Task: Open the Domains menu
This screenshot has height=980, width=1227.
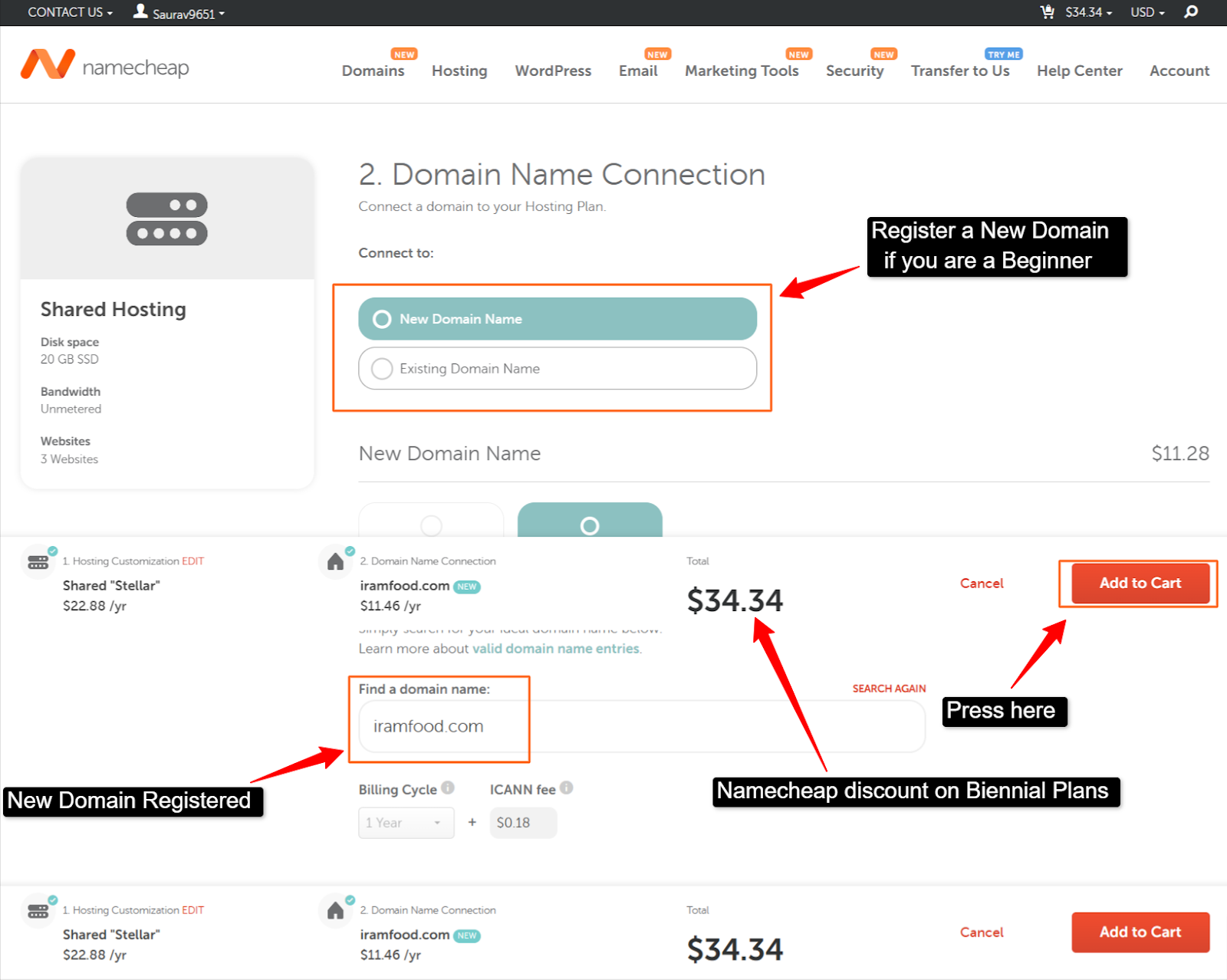Action: click(373, 71)
